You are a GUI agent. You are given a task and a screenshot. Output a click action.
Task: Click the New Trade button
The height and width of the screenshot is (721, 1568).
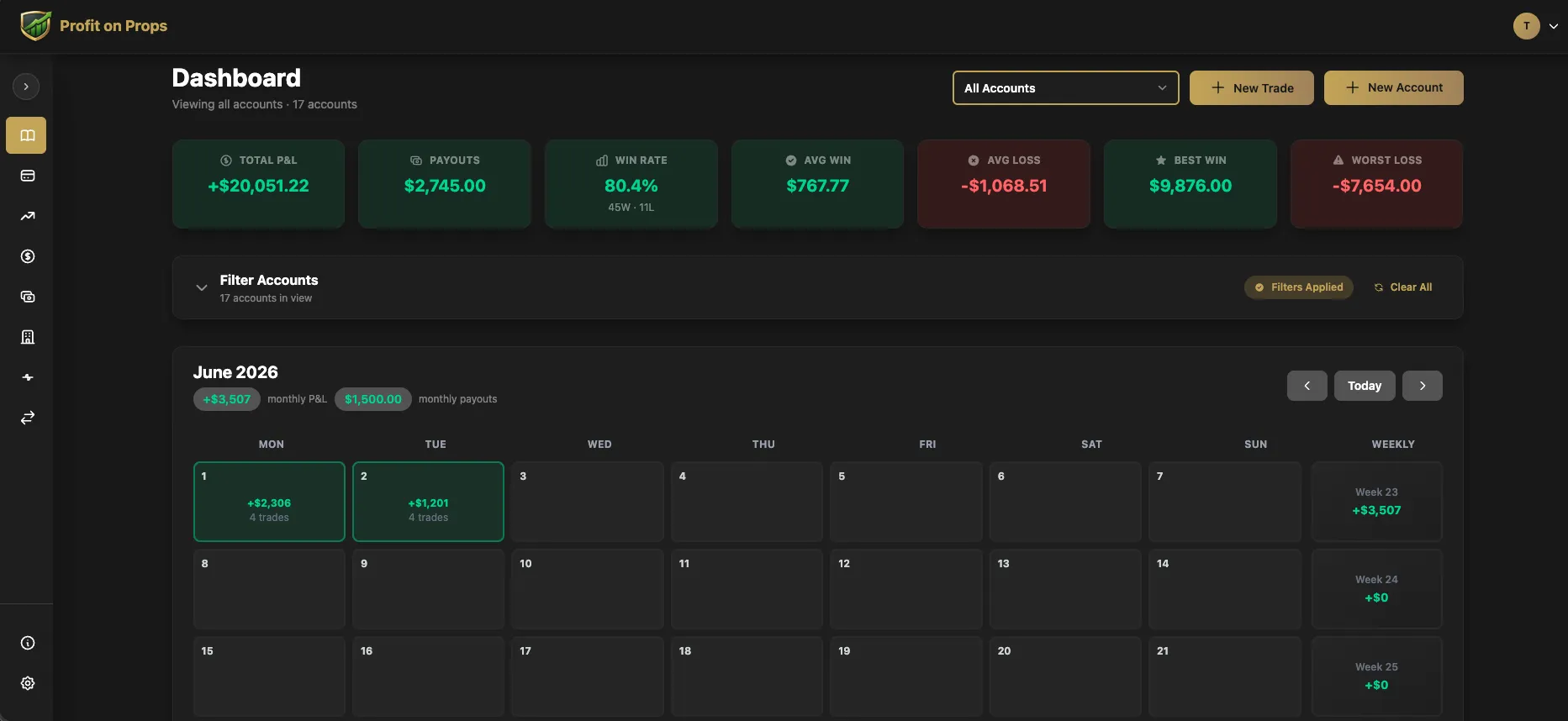pyautogui.click(x=1251, y=88)
